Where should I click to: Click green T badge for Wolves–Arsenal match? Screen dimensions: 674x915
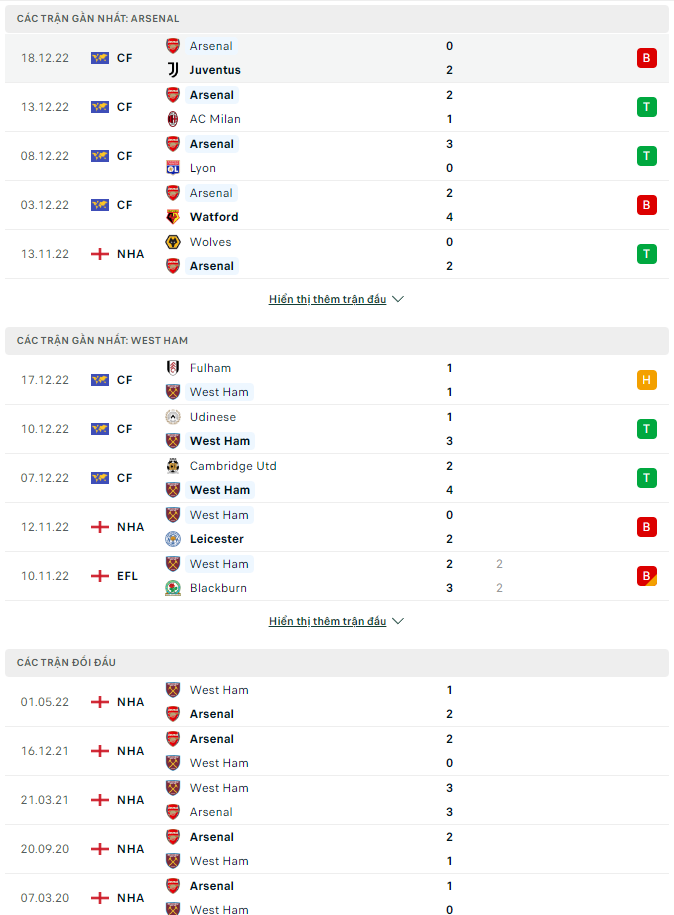click(x=647, y=254)
